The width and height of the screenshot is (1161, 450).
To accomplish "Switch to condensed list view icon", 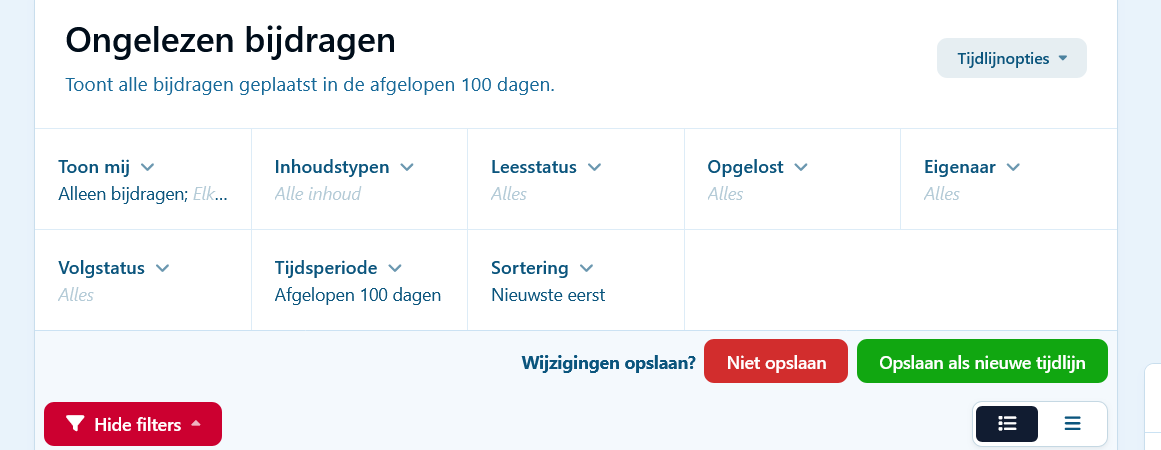I will [x=1072, y=424].
